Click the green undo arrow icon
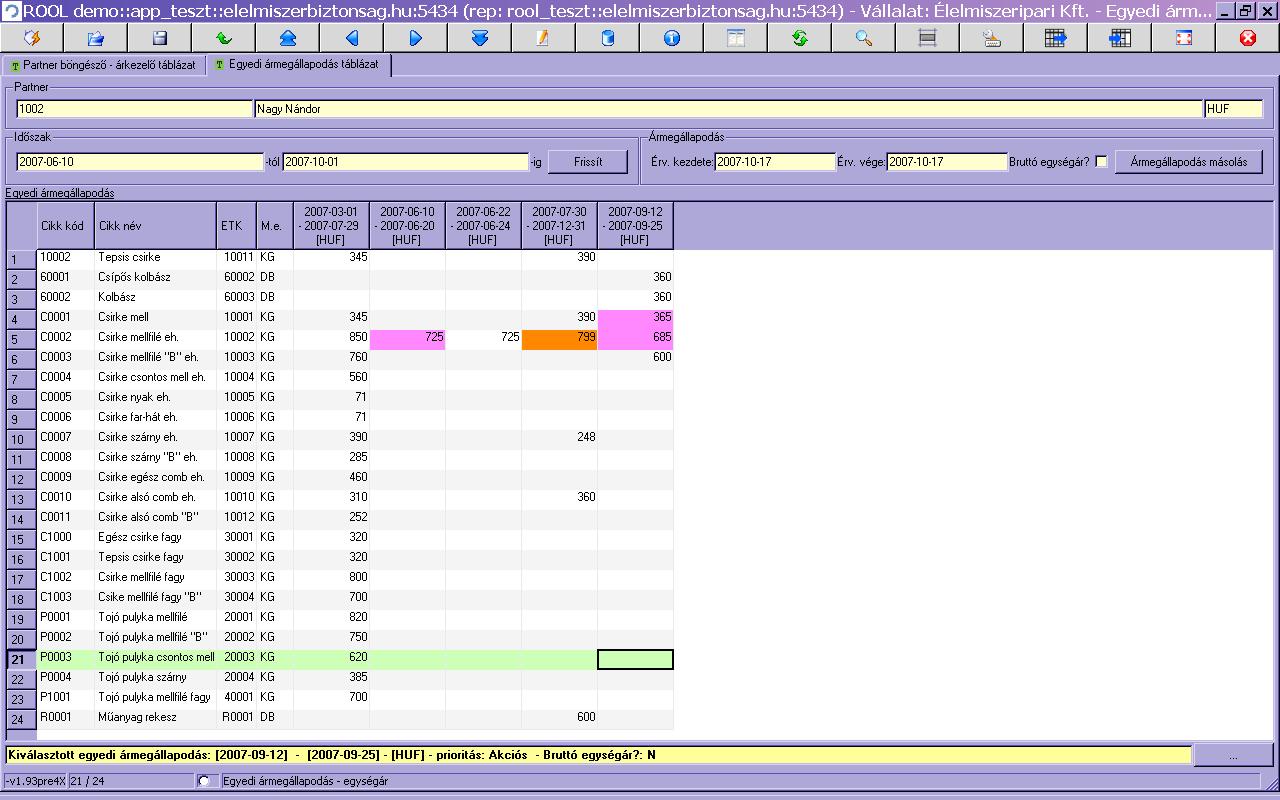 224,38
